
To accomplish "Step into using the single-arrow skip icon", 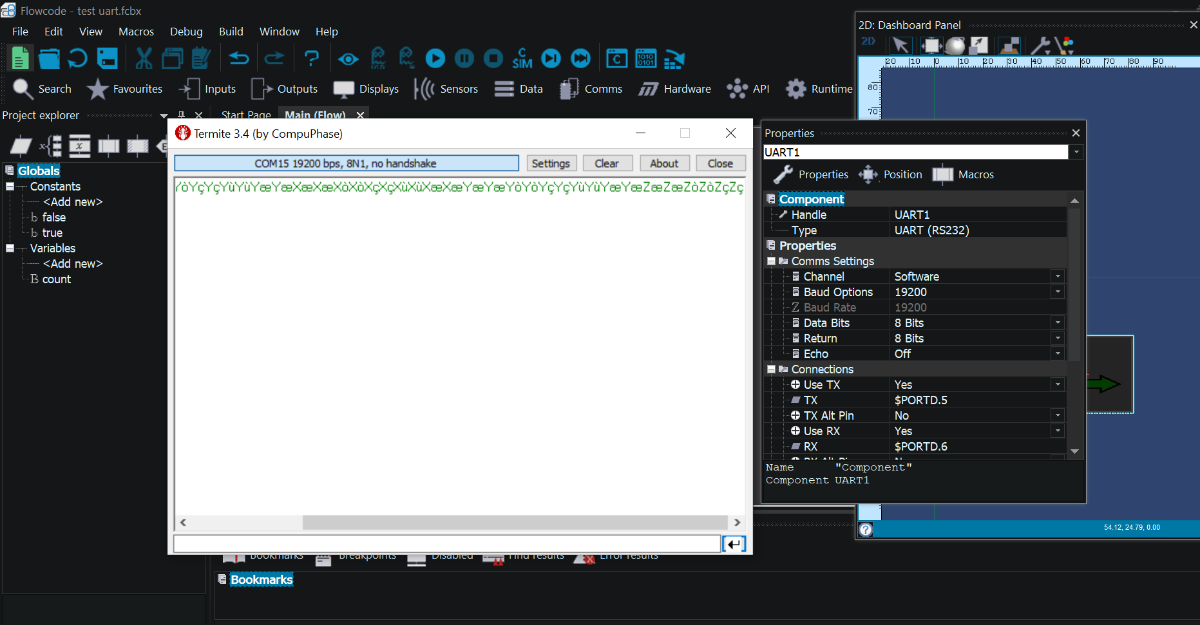I will pos(551,59).
